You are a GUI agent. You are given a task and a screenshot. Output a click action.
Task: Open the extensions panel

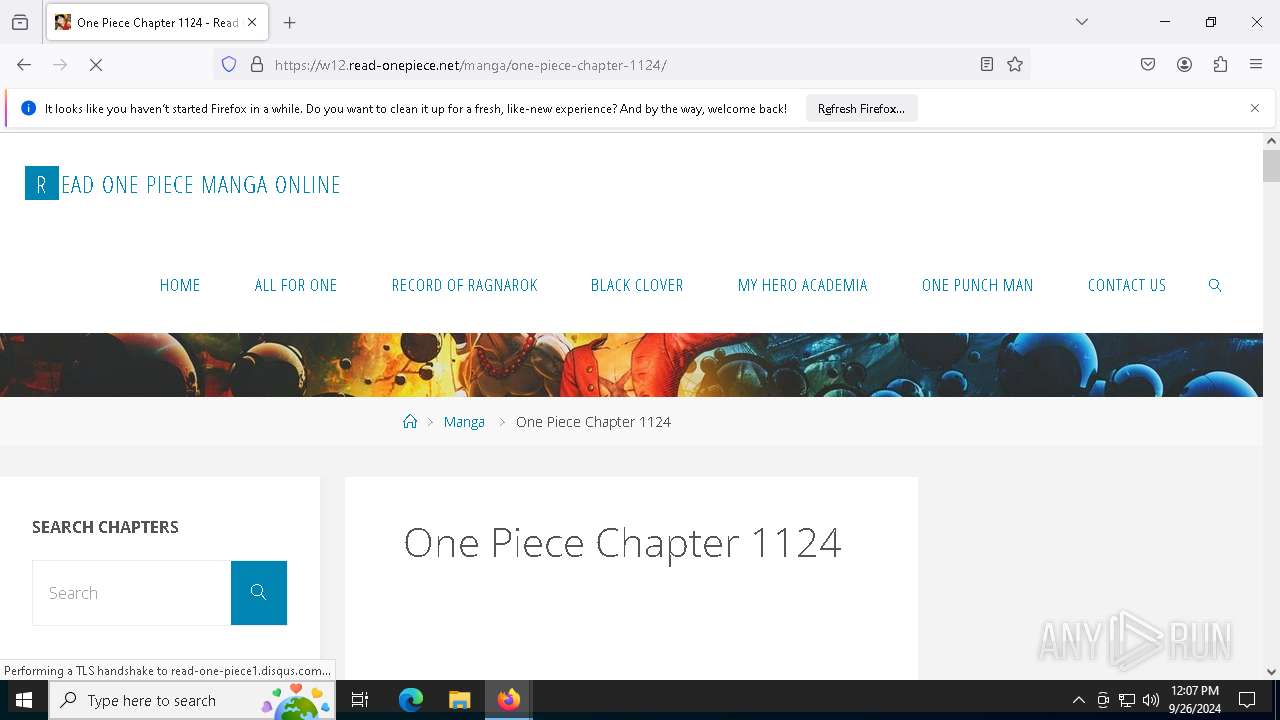pyautogui.click(x=1220, y=65)
